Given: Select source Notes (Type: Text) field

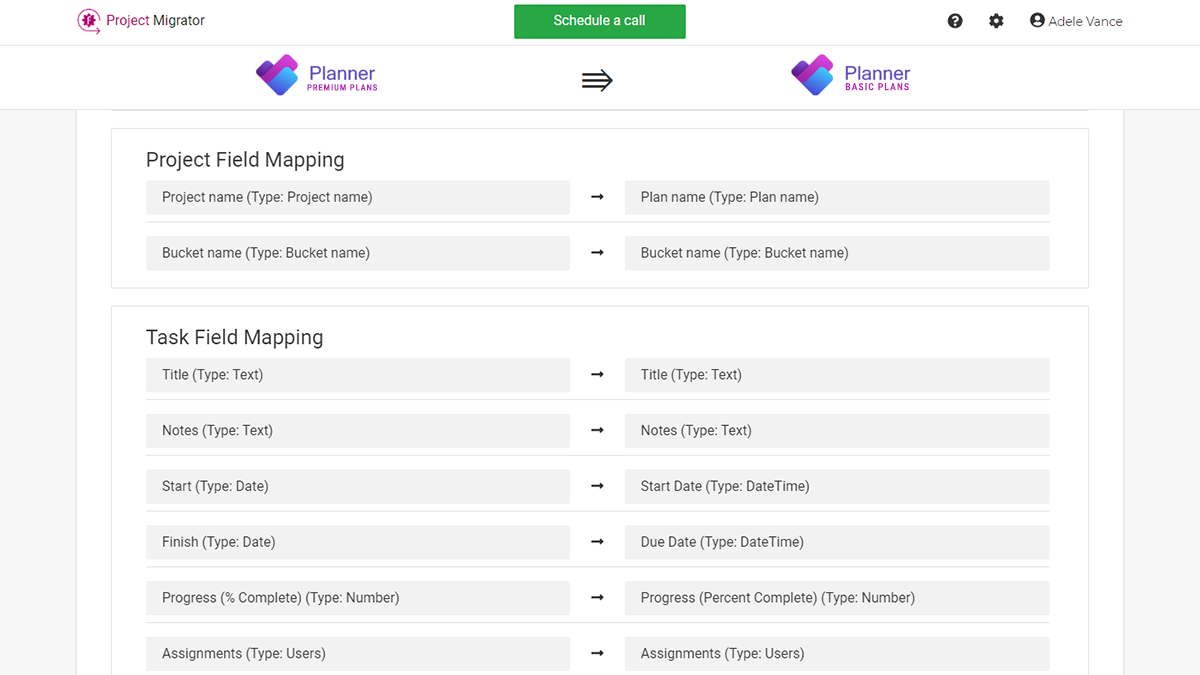Looking at the screenshot, I should [x=358, y=431].
